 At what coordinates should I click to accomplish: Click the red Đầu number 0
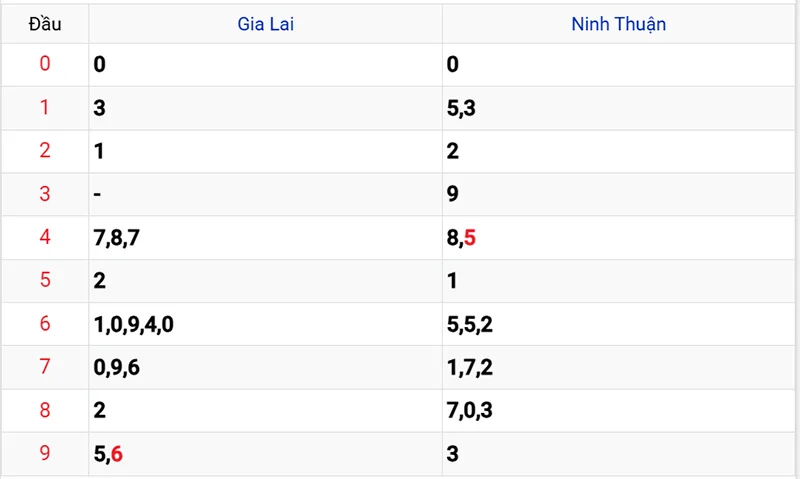coord(44,65)
